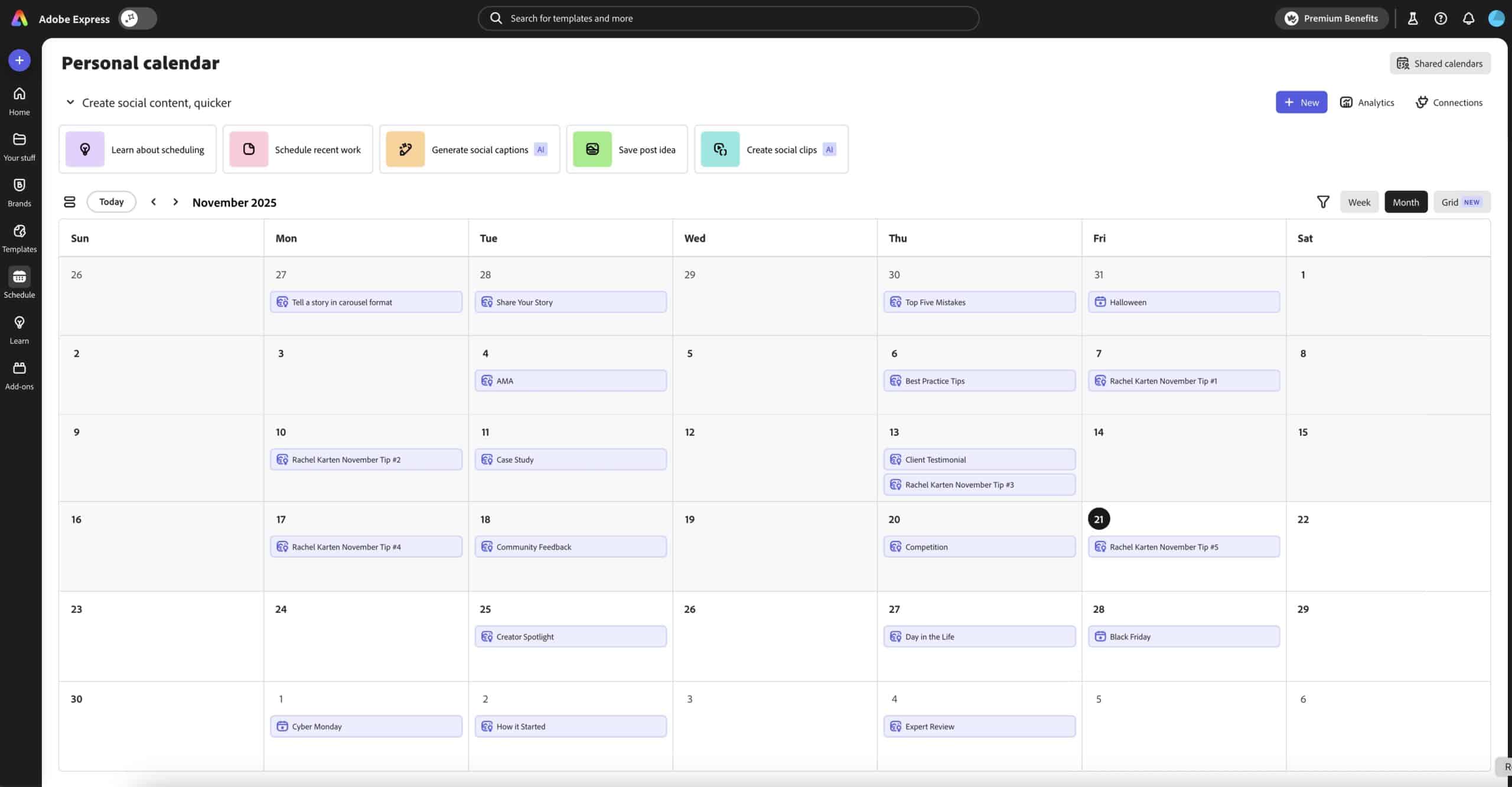The height and width of the screenshot is (787, 1512).
Task: Switch to the Week tab
Action: click(1359, 201)
